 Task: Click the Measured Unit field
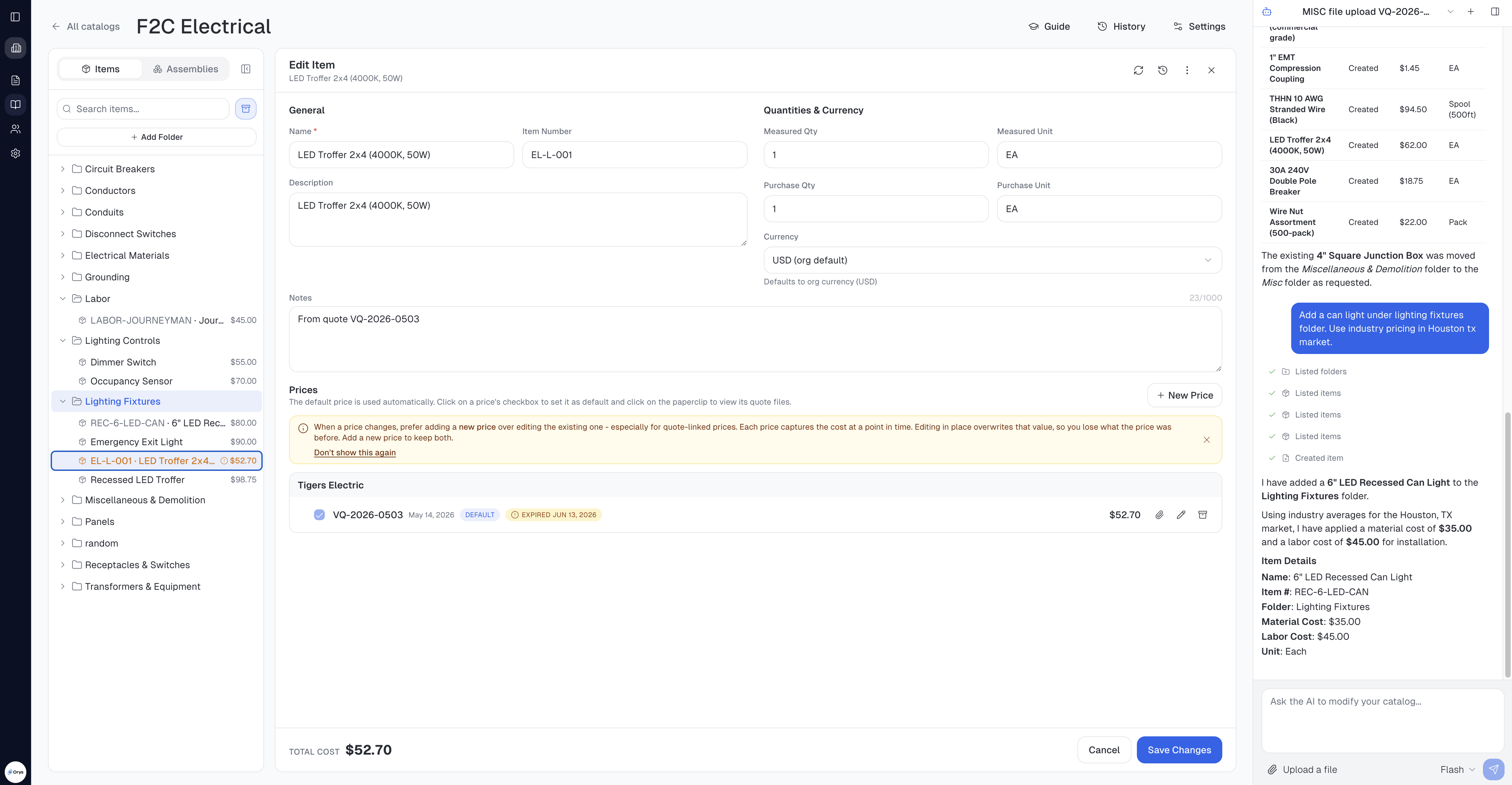[x=1109, y=155]
